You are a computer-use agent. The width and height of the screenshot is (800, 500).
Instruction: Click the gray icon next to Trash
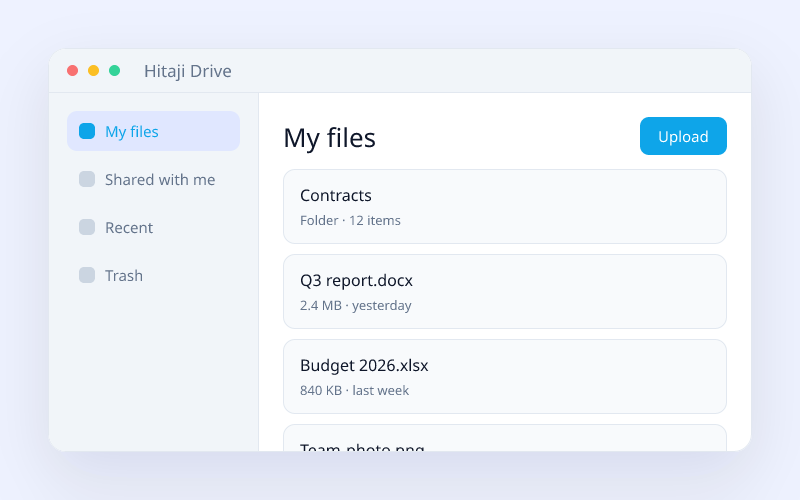(x=87, y=275)
